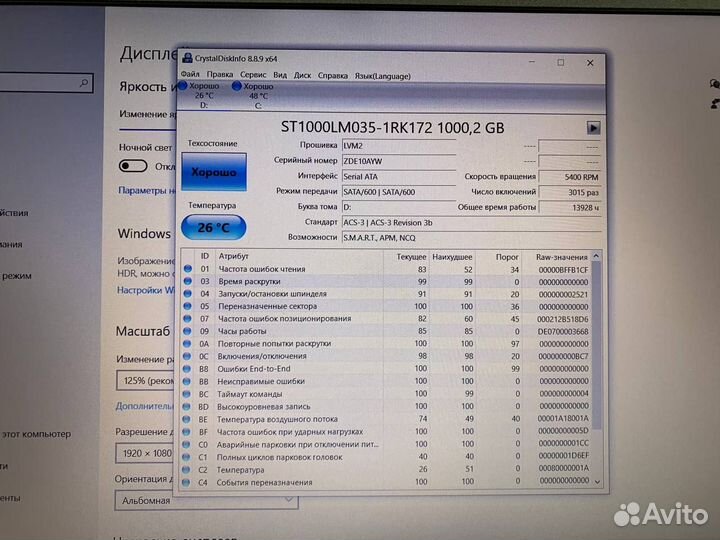Click the Наихудшее column header
720x540 pixels.
click(x=452, y=257)
